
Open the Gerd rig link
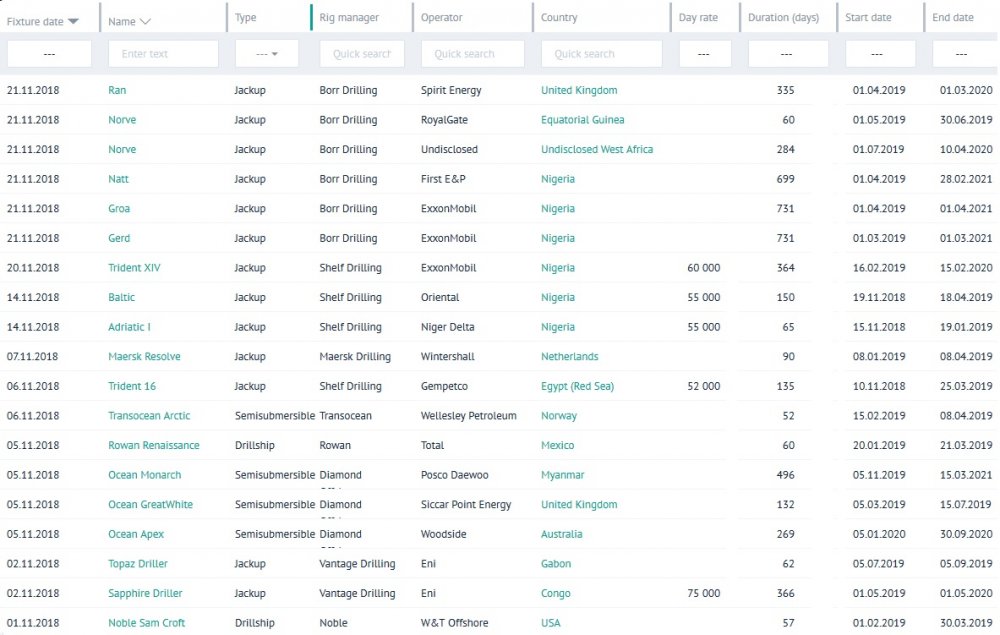(x=119, y=238)
